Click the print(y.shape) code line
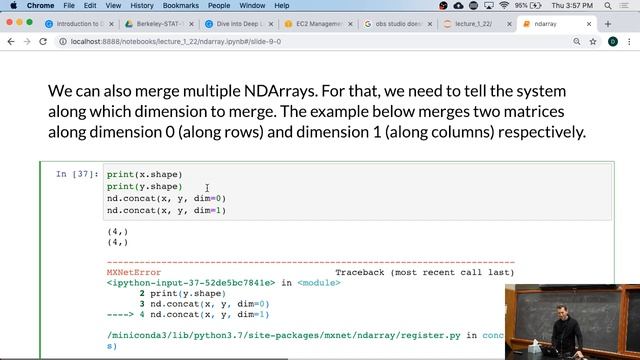 [144, 187]
